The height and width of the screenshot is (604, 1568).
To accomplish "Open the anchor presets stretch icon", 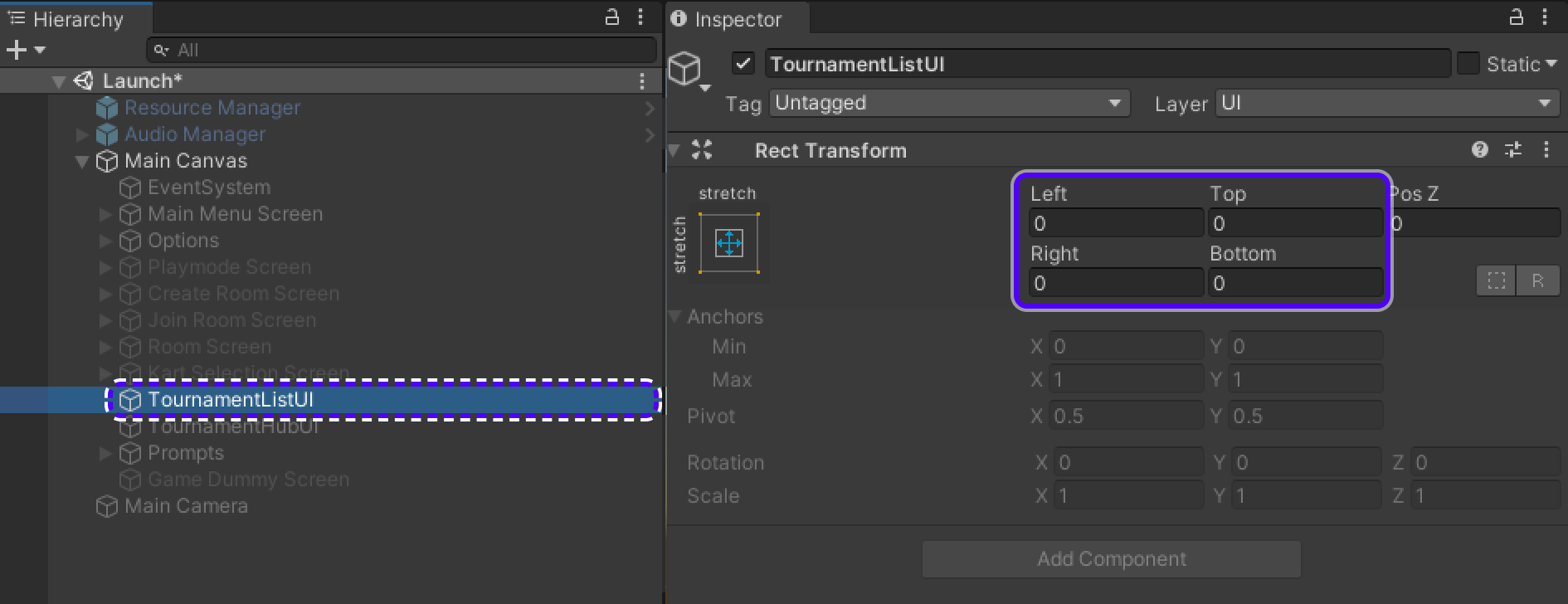I will (728, 244).
